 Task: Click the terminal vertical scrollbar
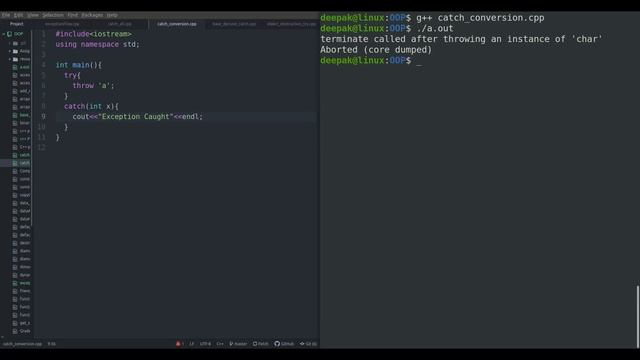point(638,316)
